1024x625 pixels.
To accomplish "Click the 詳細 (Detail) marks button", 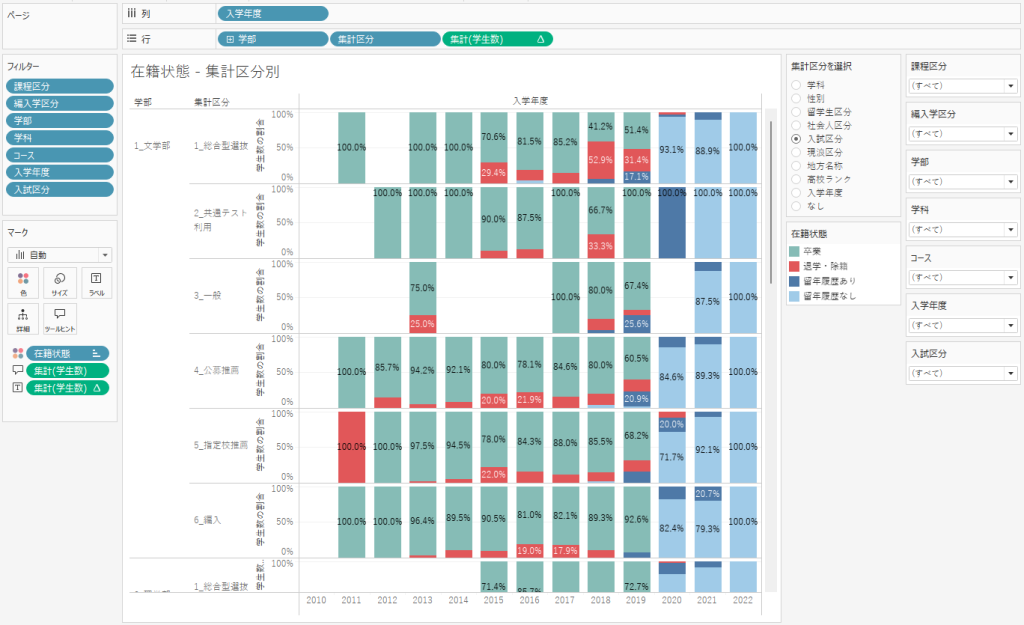I will pos(24,319).
